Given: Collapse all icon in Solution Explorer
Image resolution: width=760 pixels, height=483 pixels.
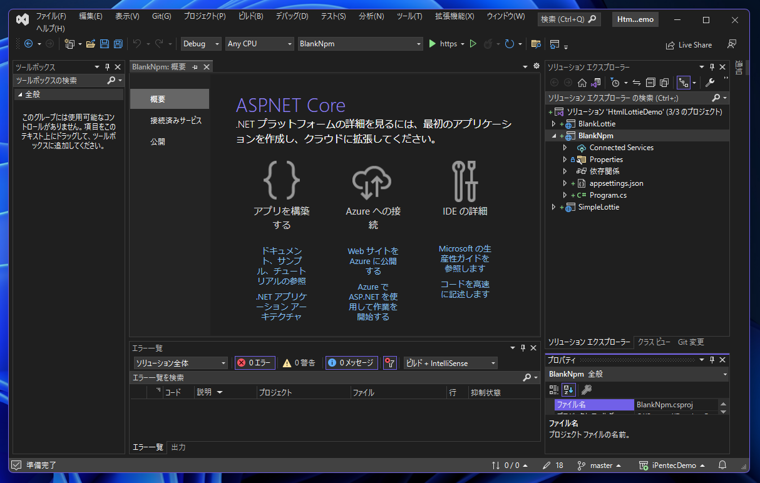Looking at the screenshot, I should [x=650, y=83].
